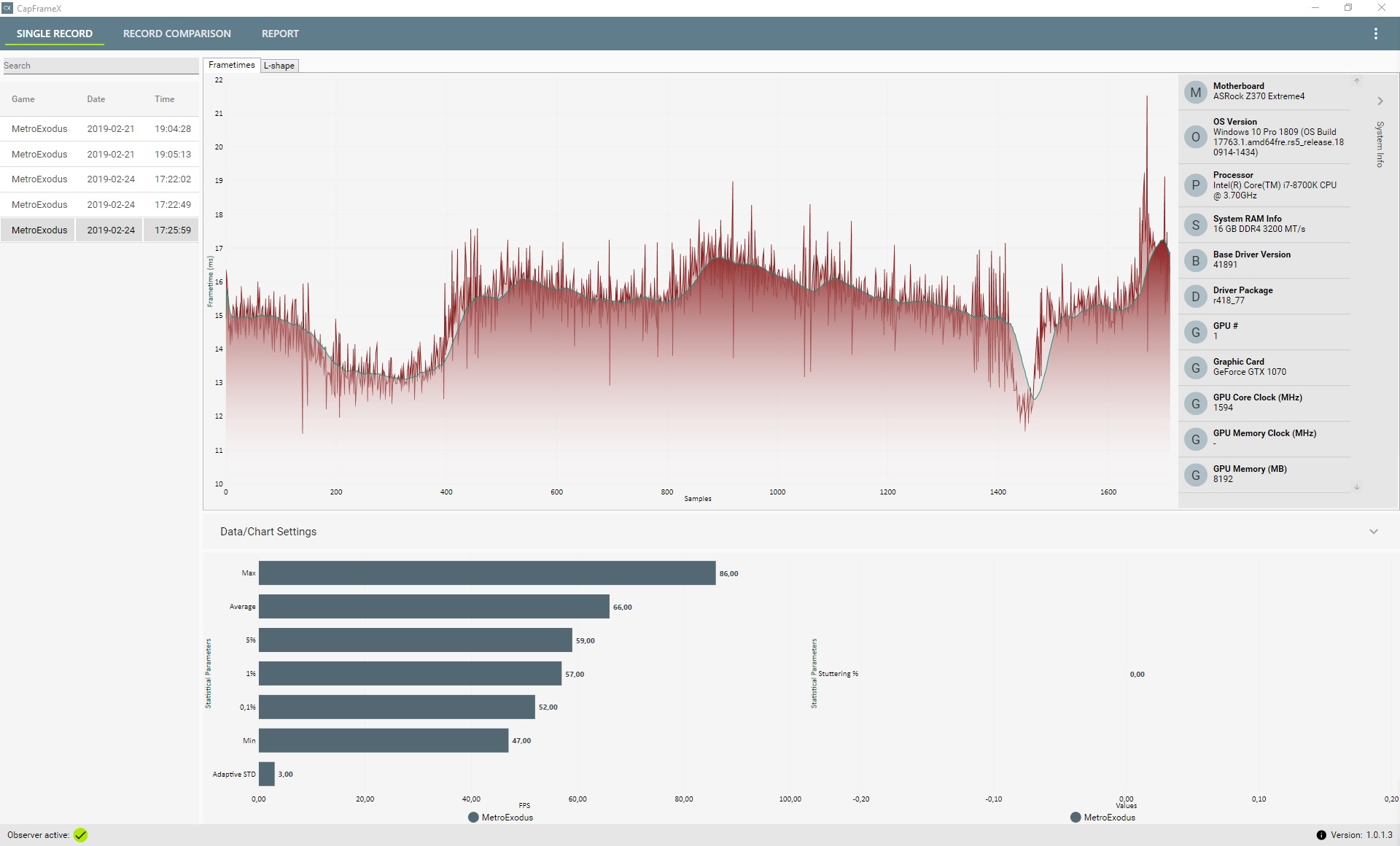
Task: Click the OS Version 'O' circle icon
Action: coord(1195,137)
